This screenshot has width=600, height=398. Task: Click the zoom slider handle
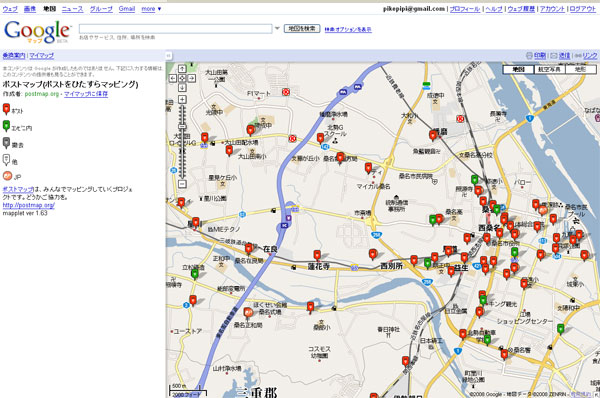point(182,127)
